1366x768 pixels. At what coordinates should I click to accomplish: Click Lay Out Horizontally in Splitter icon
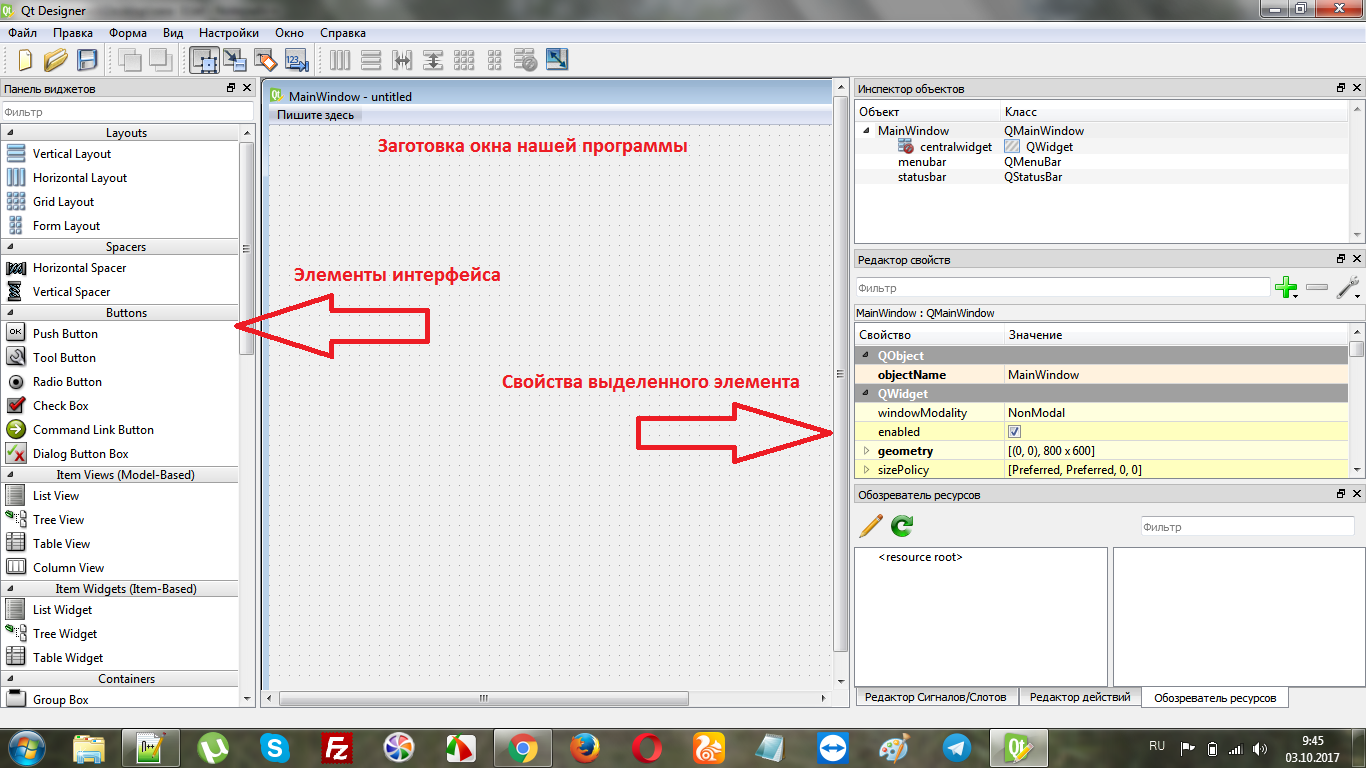(x=402, y=60)
